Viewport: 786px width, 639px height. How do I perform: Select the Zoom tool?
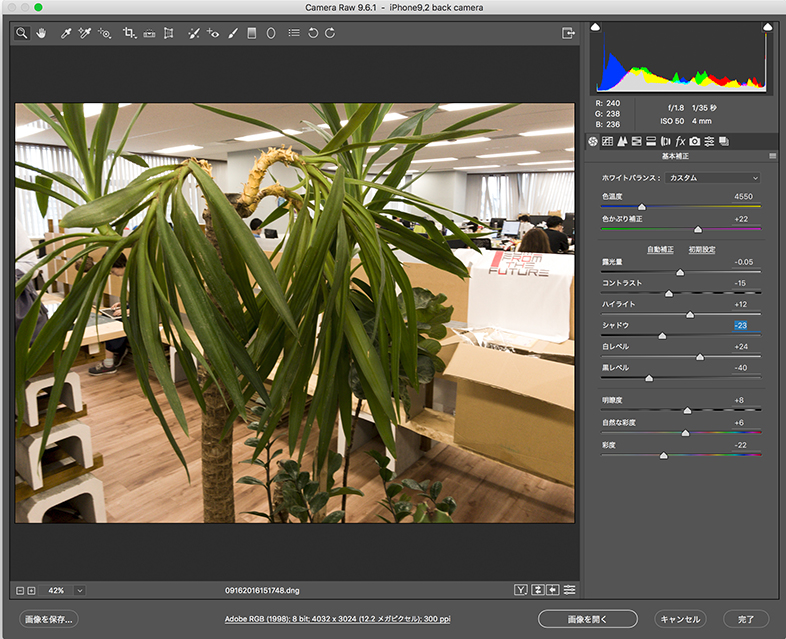(x=22, y=33)
